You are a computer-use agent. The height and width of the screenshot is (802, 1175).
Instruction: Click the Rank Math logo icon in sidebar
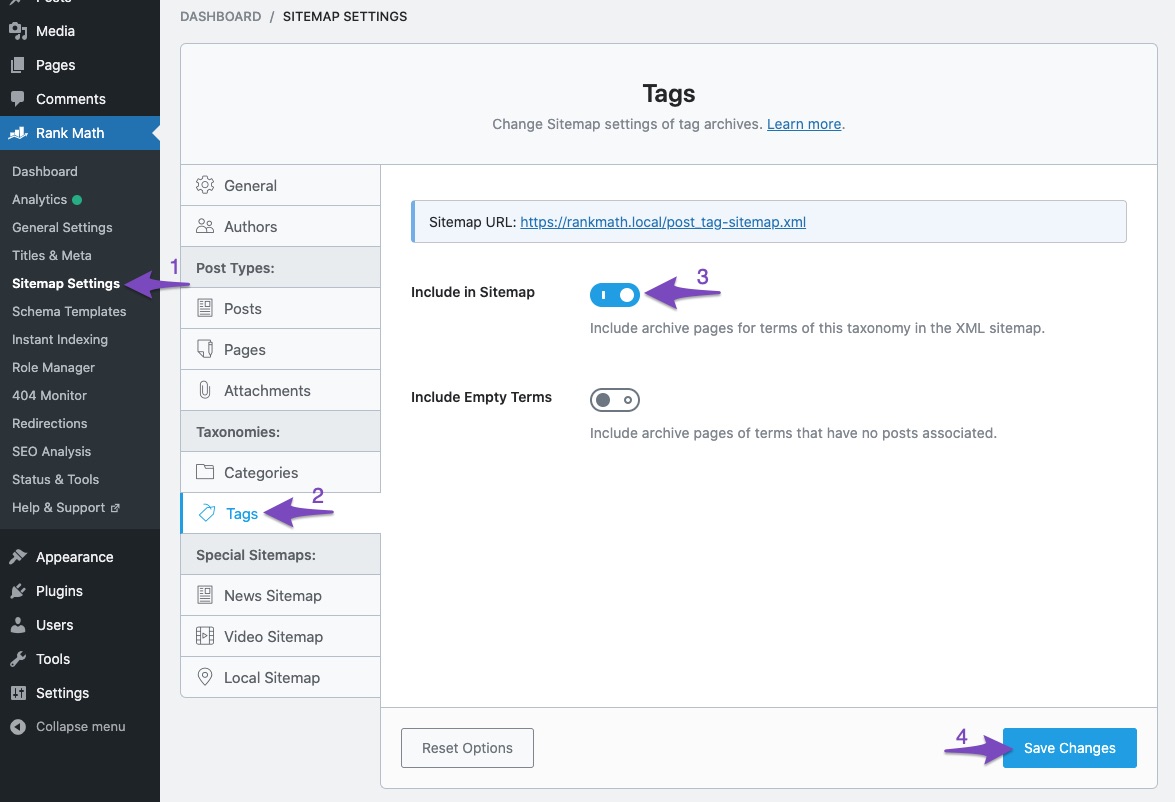point(18,133)
